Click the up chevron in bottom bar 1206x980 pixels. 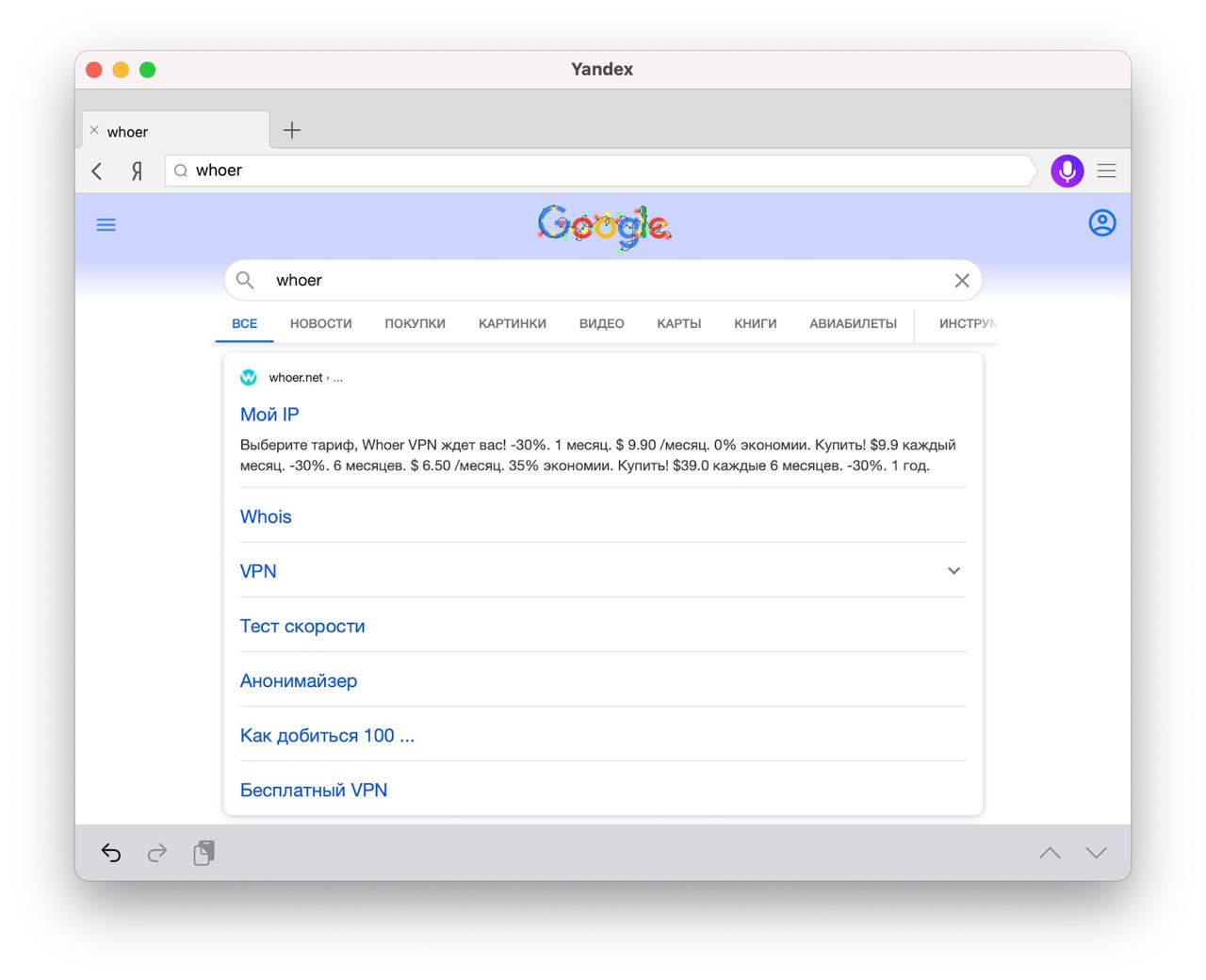[x=1050, y=853]
